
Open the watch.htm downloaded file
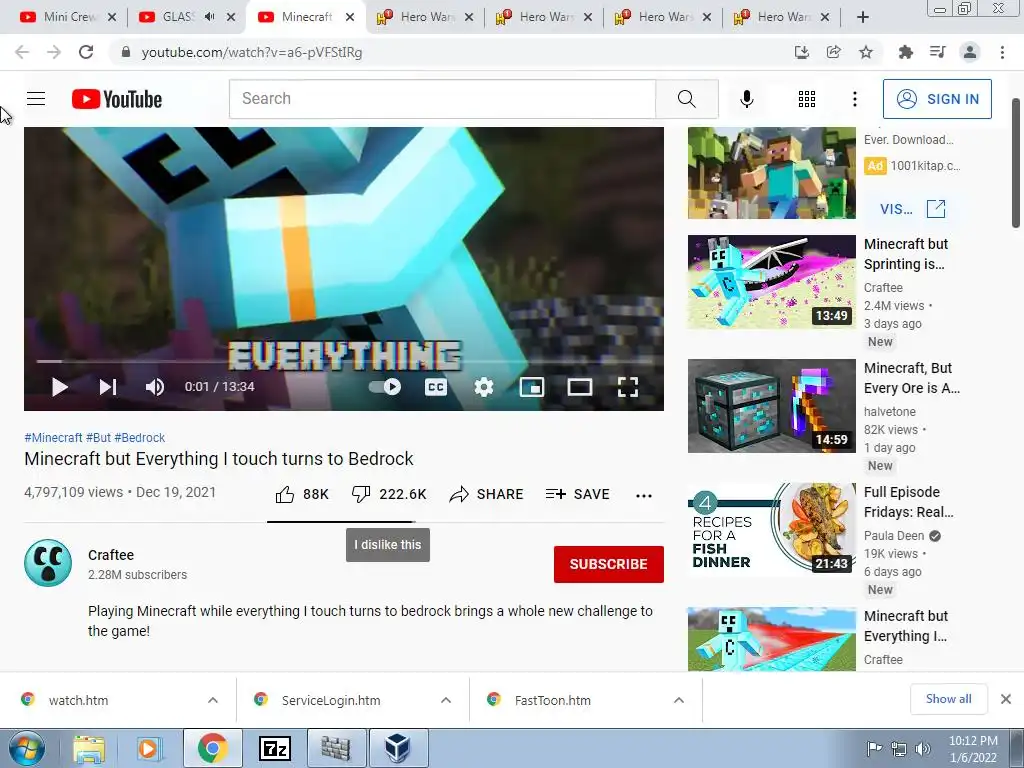pyautogui.click(x=78, y=700)
